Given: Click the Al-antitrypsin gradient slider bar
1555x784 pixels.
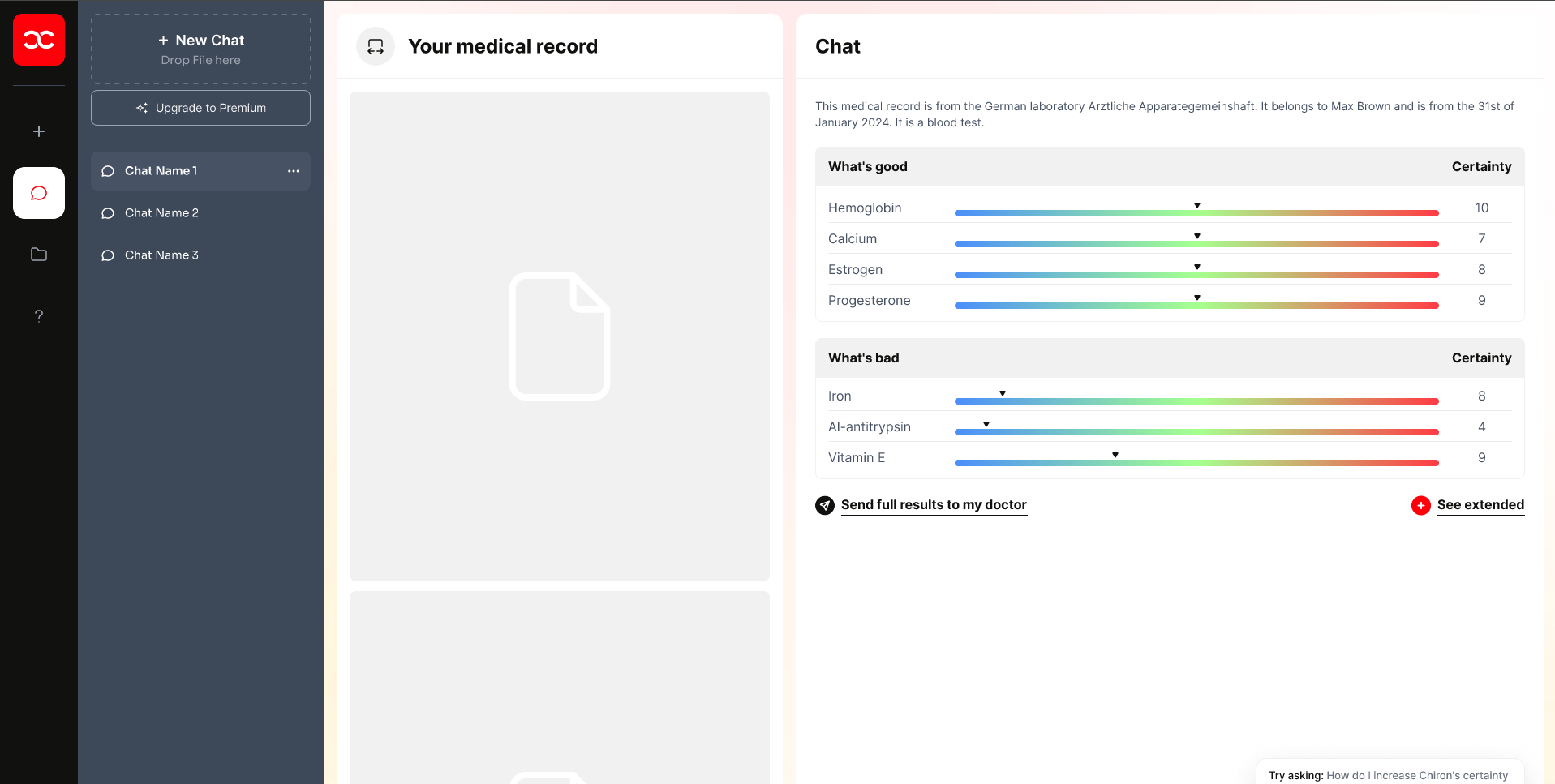Looking at the screenshot, I should click(1196, 432).
